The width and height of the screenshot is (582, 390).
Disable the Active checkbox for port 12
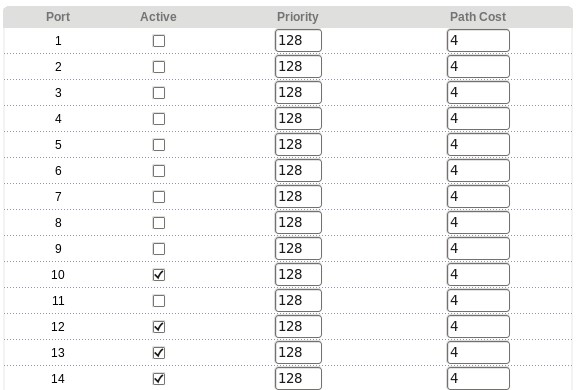tap(159, 327)
